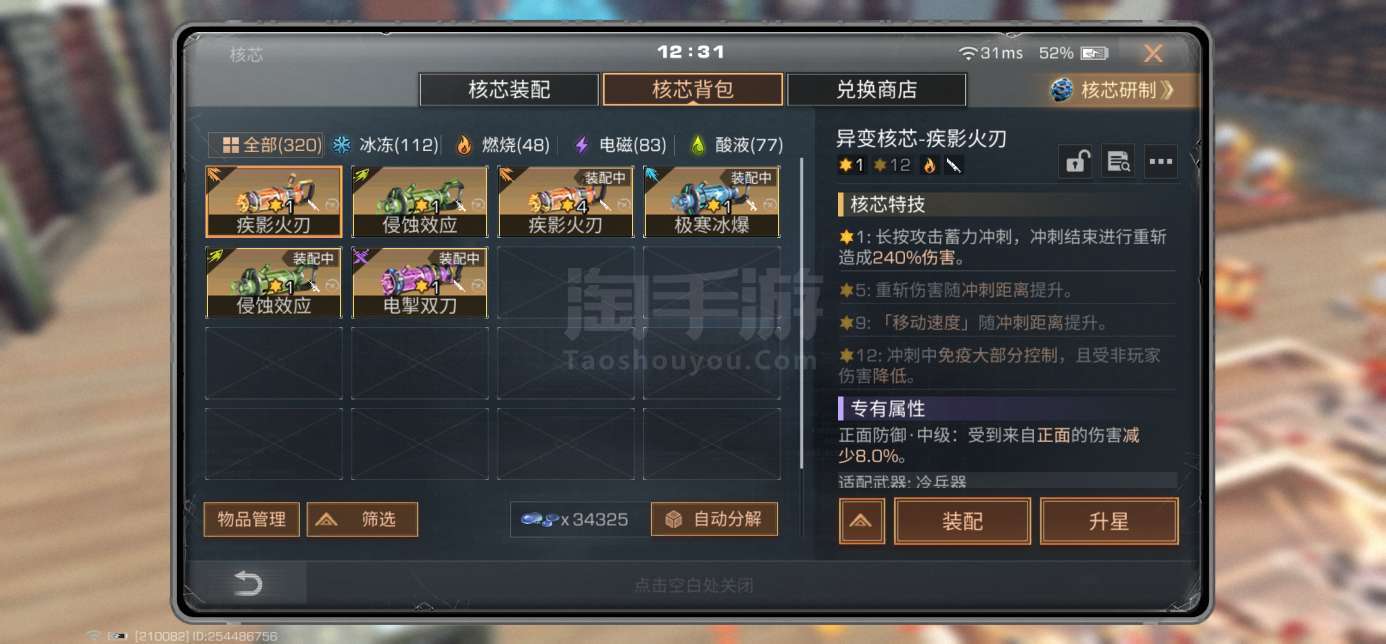Open 物品管理 item management

pos(252,519)
